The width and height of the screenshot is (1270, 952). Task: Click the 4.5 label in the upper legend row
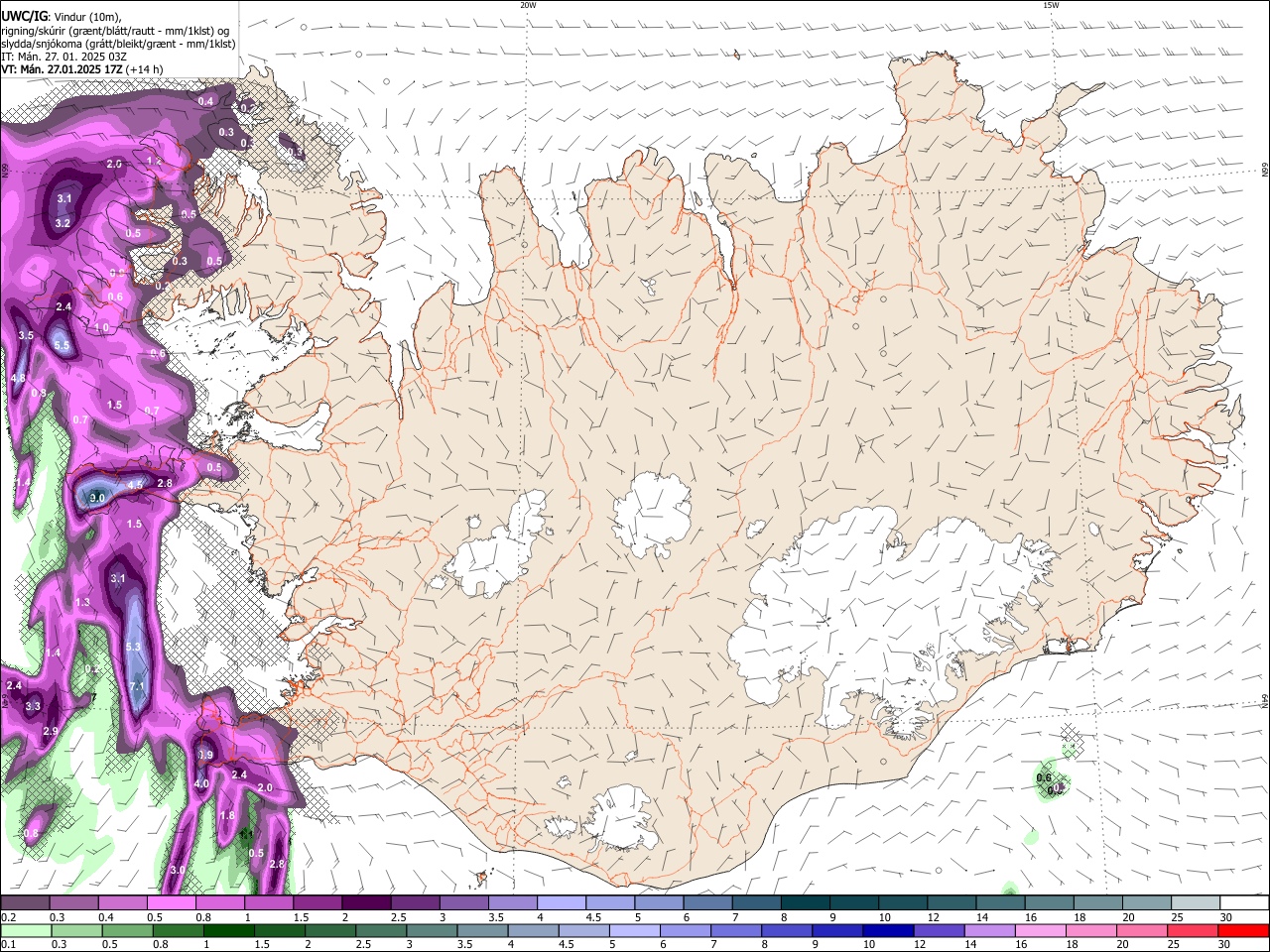click(x=593, y=917)
